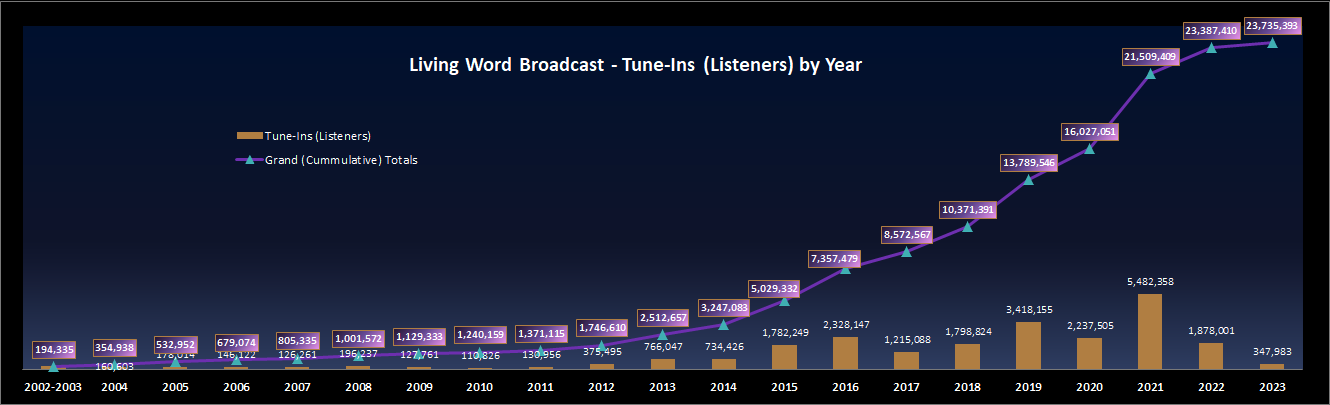Click the bar value 1,878,001

(x=1211, y=331)
